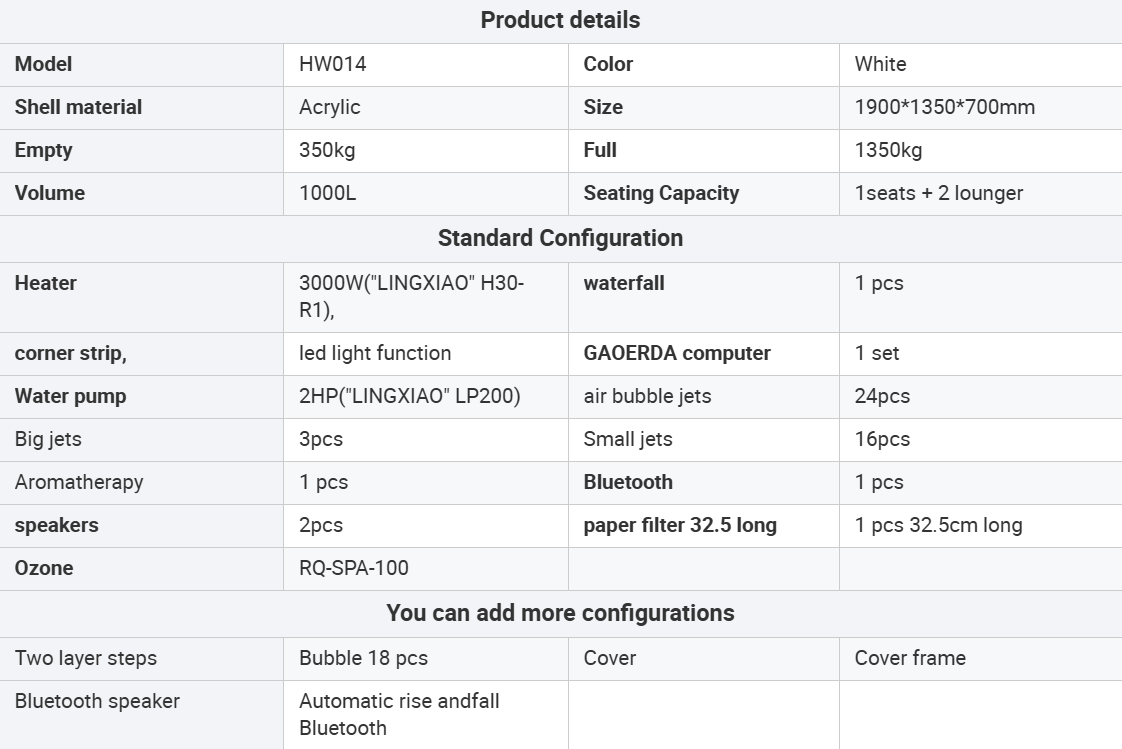This screenshot has height=749, width=1122.
Task: Click the You can add more configurations heading
Action: pos(560,613)
